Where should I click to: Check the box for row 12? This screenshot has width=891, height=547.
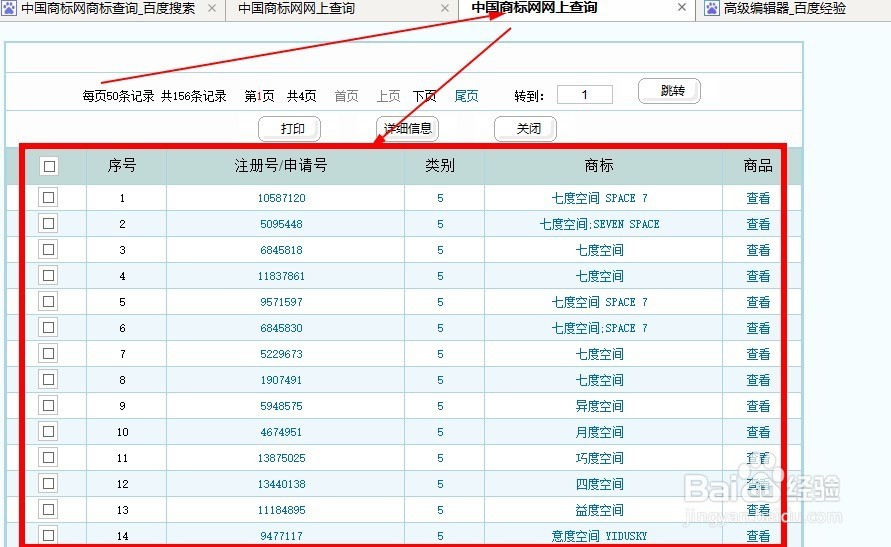coord(48,484)
